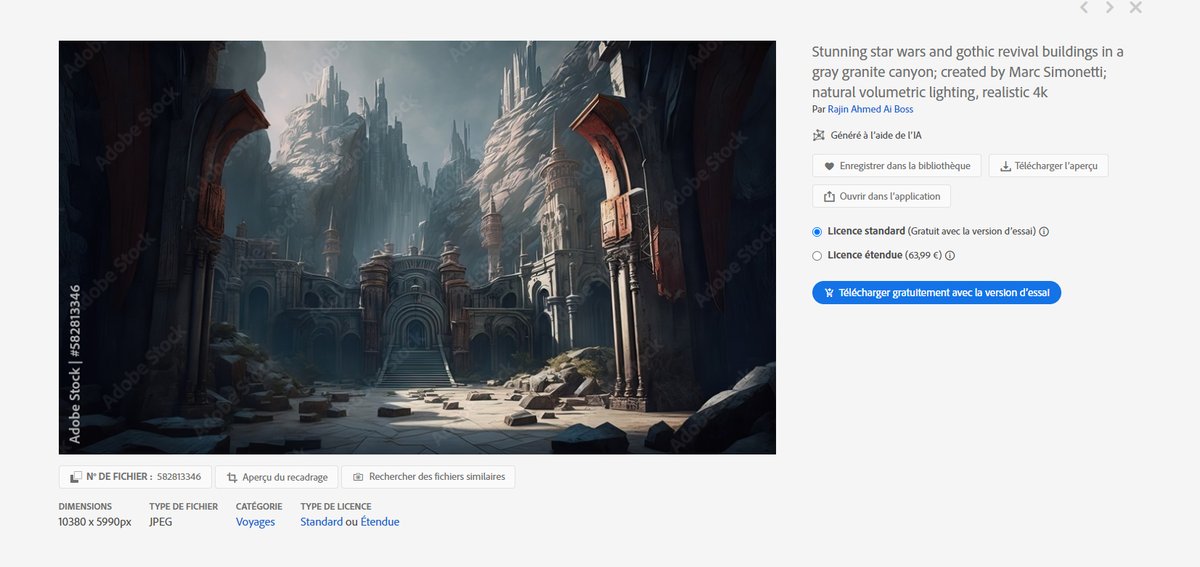
Task: Go to the next image arrow
Action: pyautogui.click(x=1110, y=8)
